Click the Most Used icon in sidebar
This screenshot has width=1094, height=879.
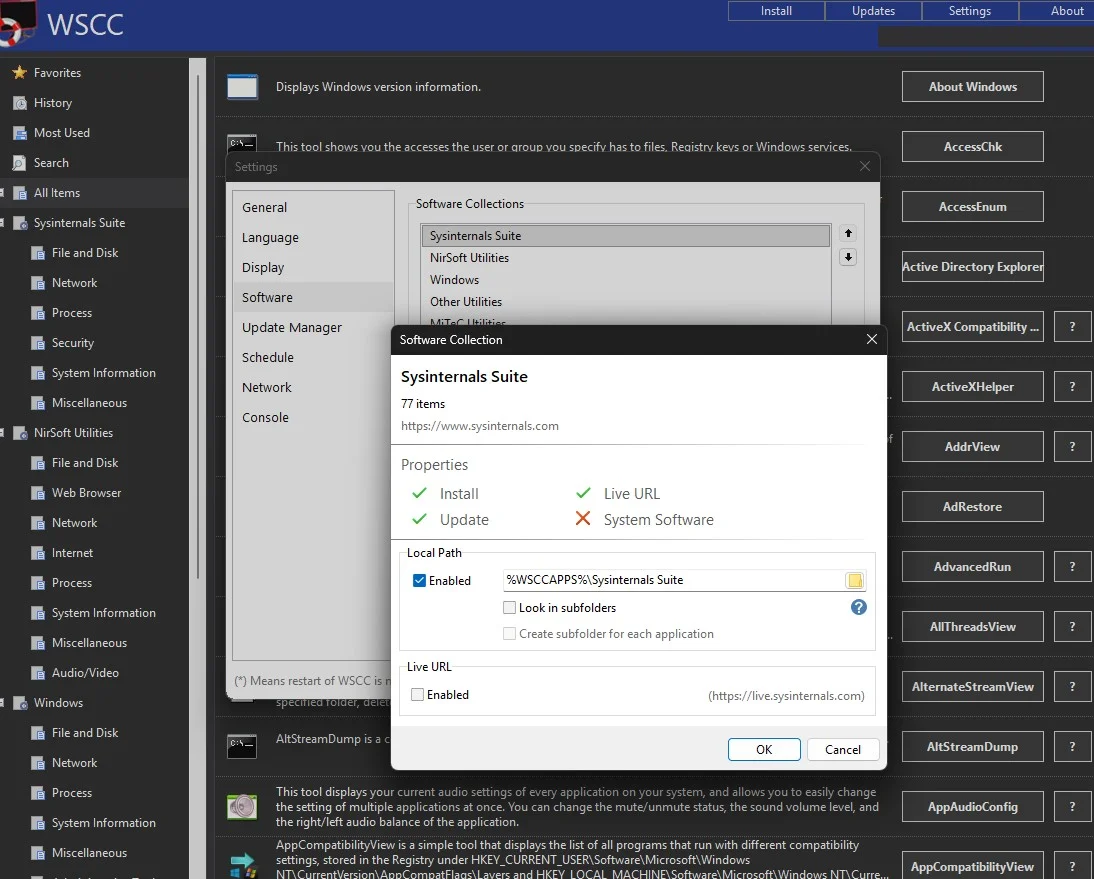tap(20, 133)
